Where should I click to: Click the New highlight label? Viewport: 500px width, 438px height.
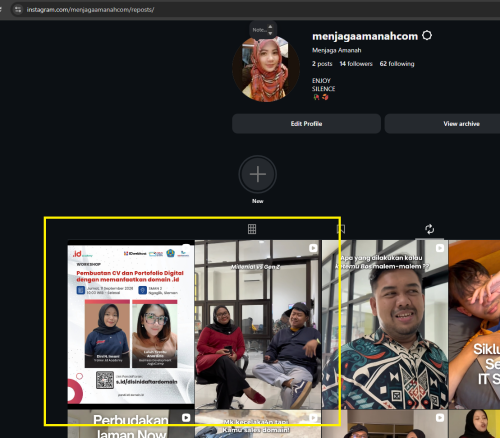pyautogui.click(x=258, y=201)
